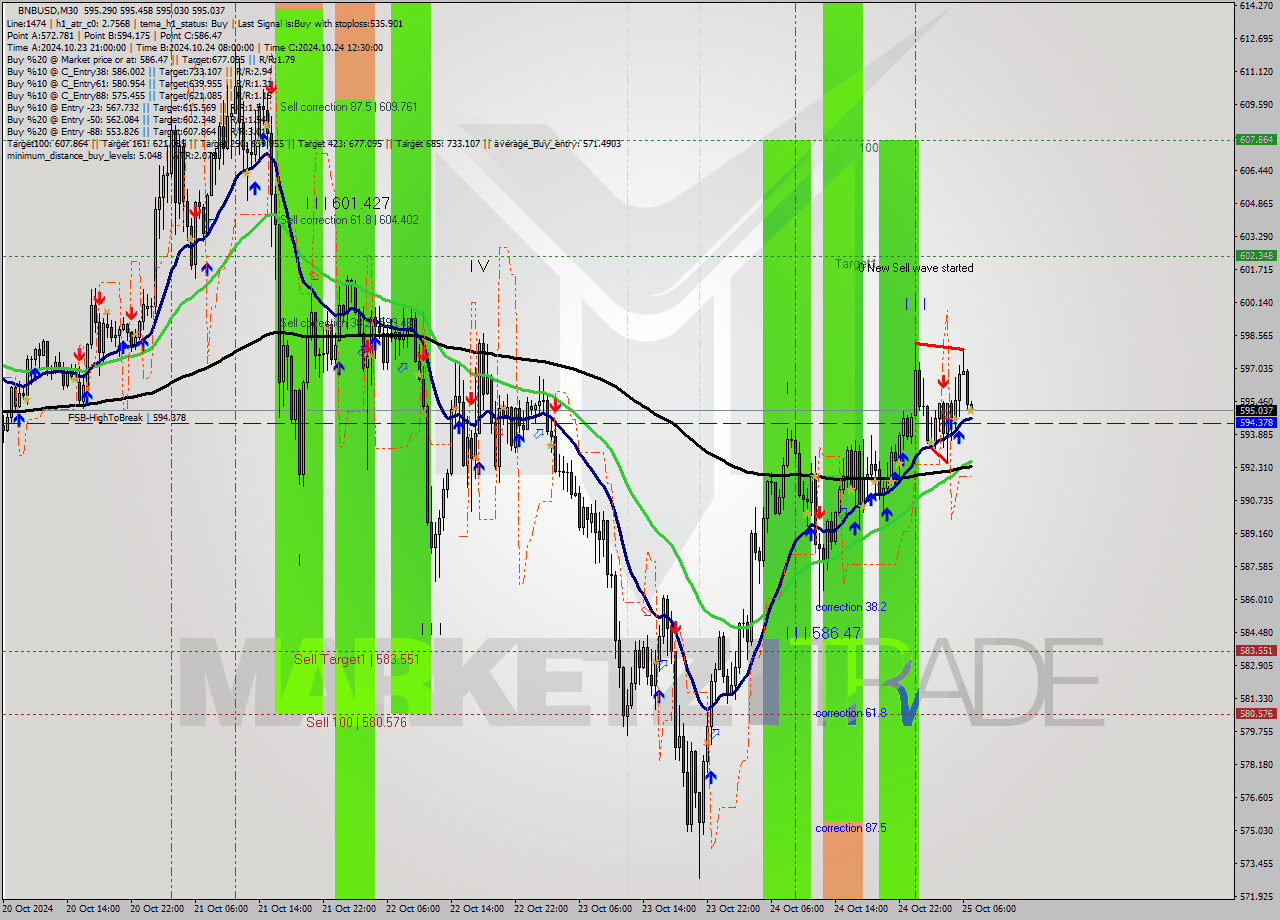
Task: Click the '22 Oct 14:00' time axis label
Action: [x=476, y=909]
